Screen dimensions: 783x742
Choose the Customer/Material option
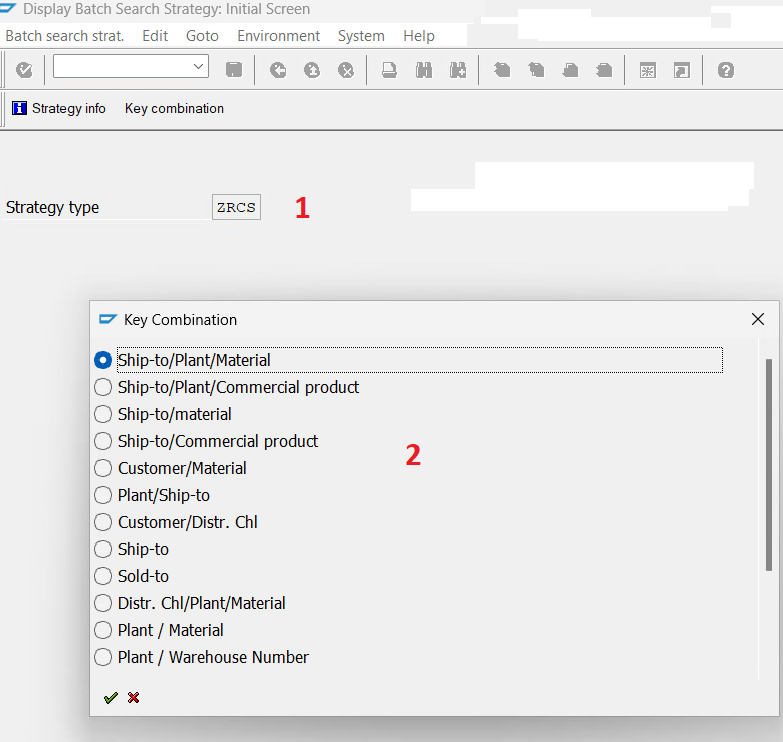click(103, 468)
